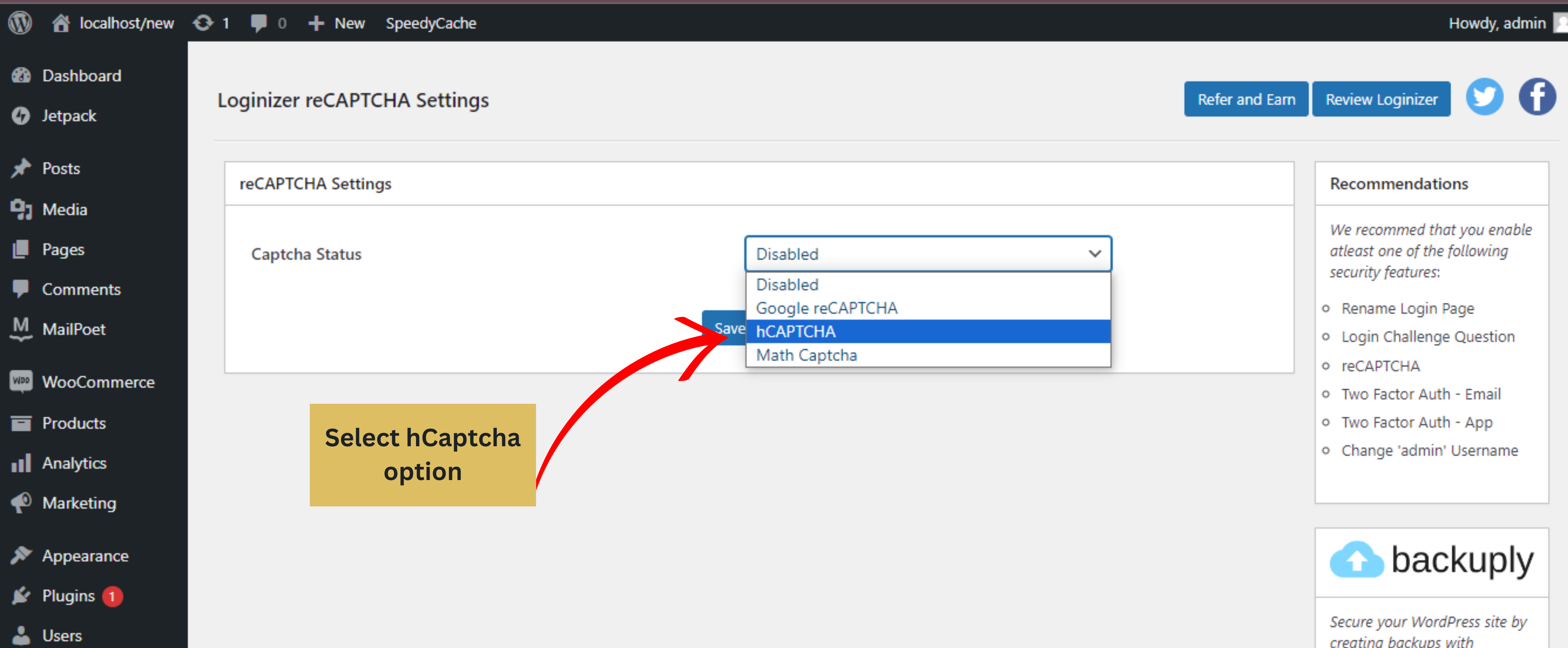The width and height of the screenshot is (1568, 648).
Task: Open Products in the sidebar
Action: click(x=74, y=423)
